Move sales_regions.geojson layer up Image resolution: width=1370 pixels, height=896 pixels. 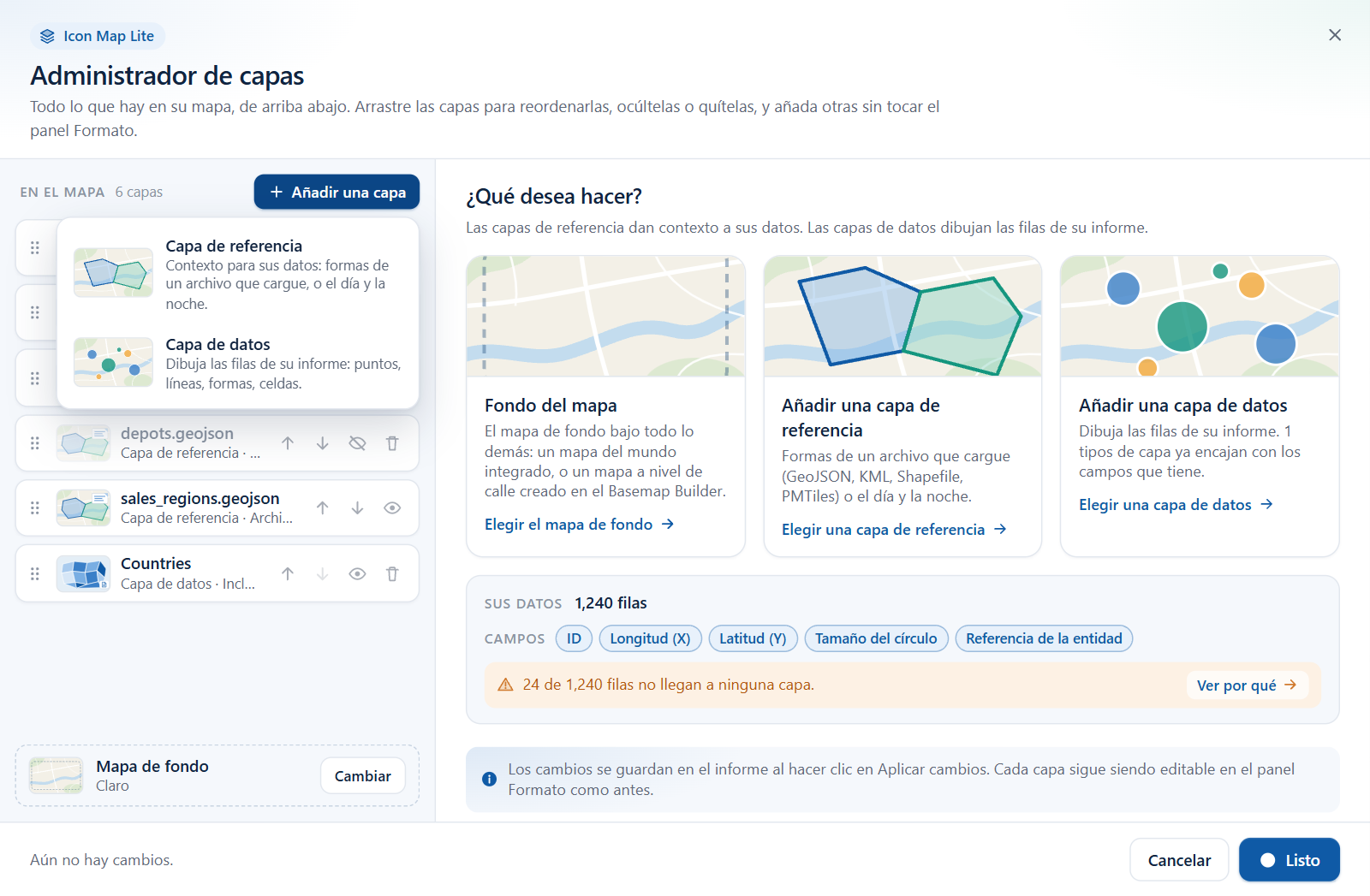coord(323,508)
